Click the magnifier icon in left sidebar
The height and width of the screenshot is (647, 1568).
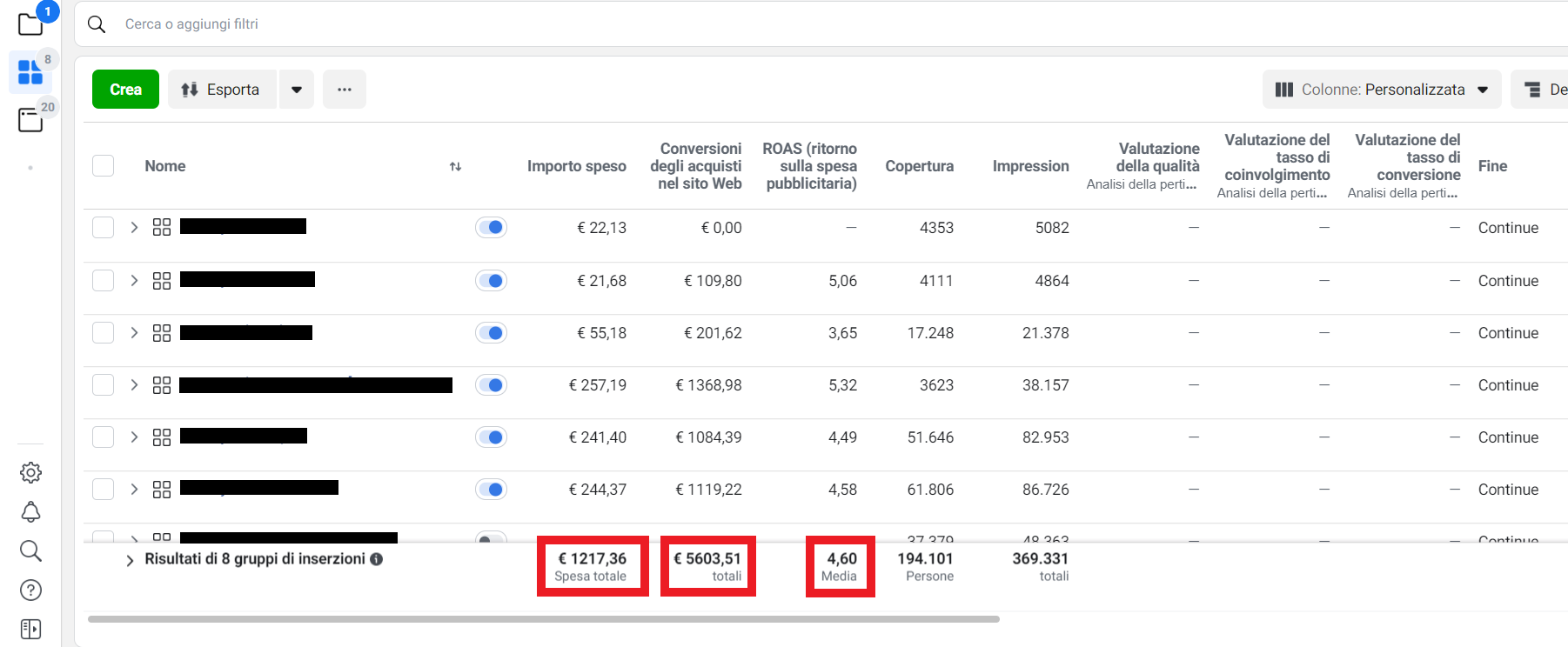click(30, 550)
